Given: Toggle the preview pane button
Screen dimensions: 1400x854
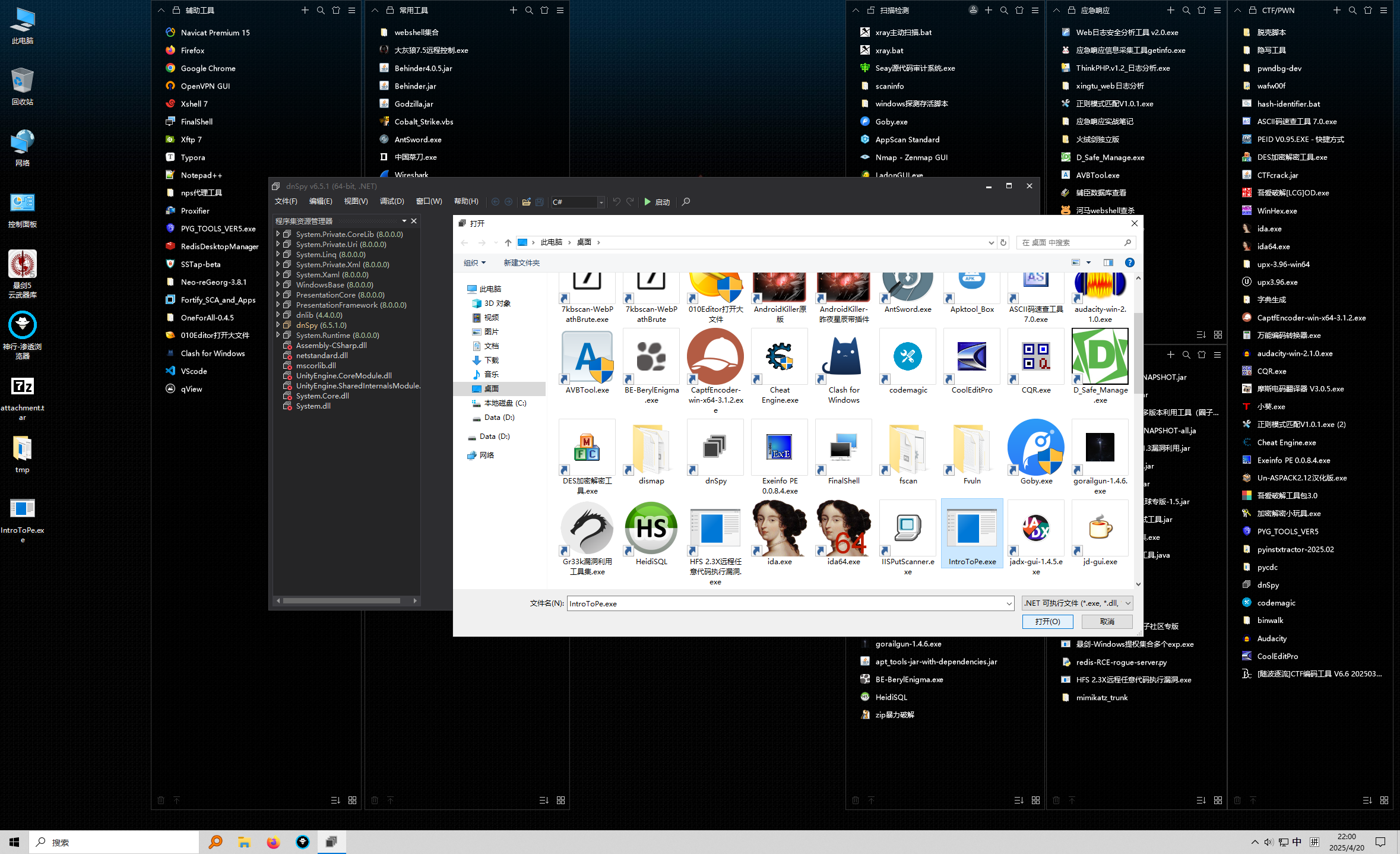Looking at the screenshot, I should [1108, 262].
